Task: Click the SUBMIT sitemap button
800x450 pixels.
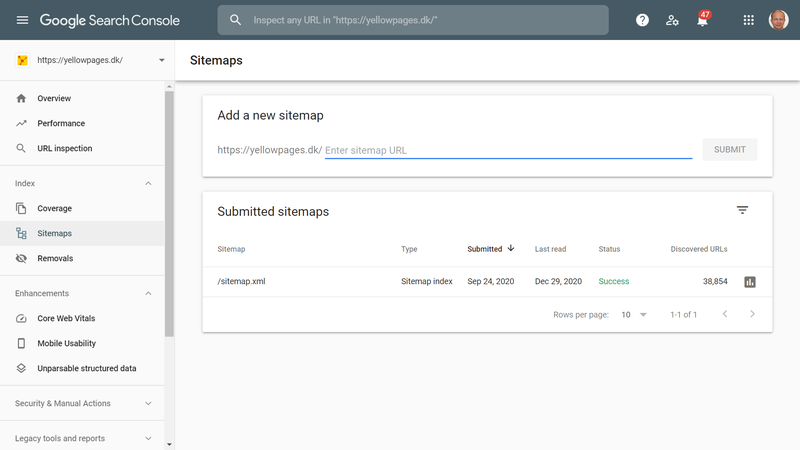Action: (x=730, y=149)
